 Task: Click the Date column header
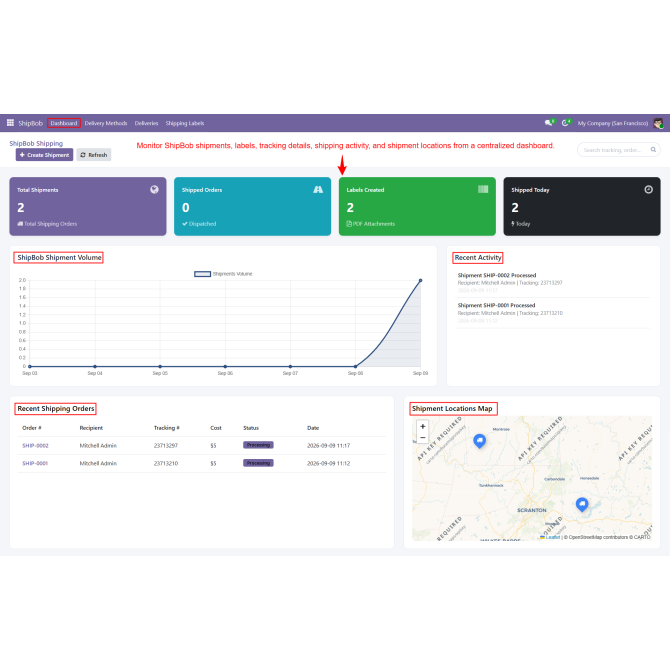tap(313, 428)
